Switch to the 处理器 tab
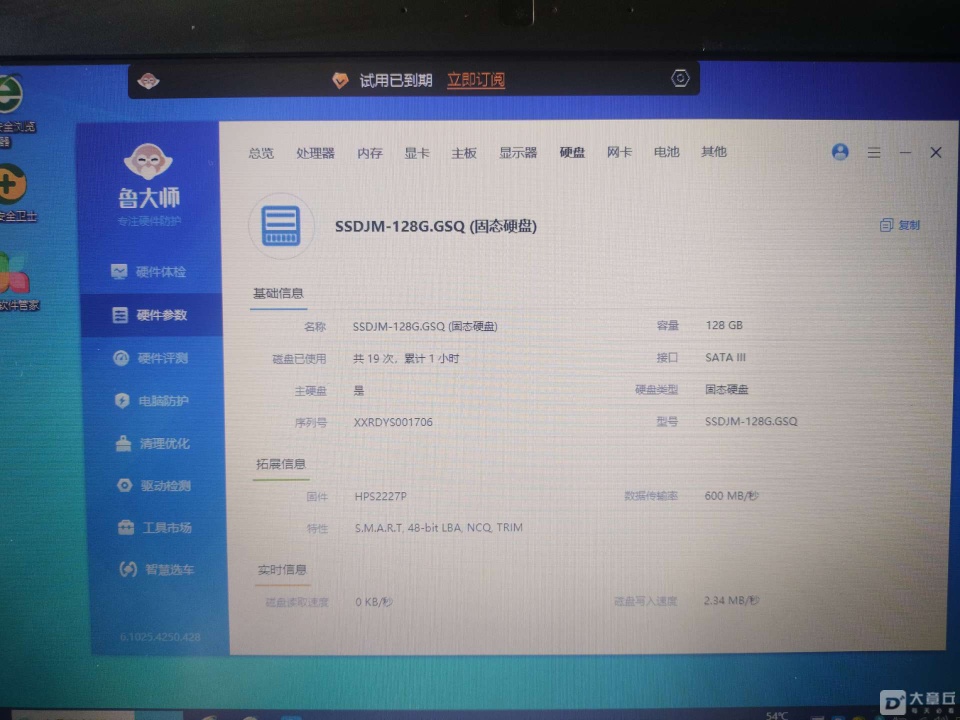 click(315, 153)
